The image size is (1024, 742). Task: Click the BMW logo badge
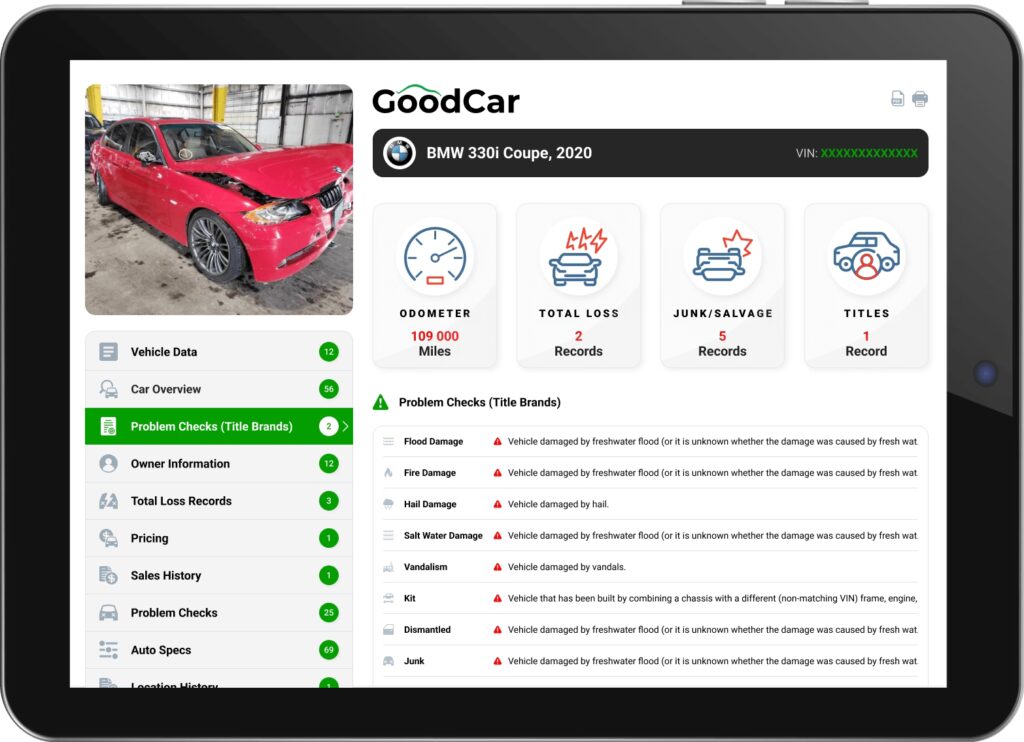click(400, 153)
